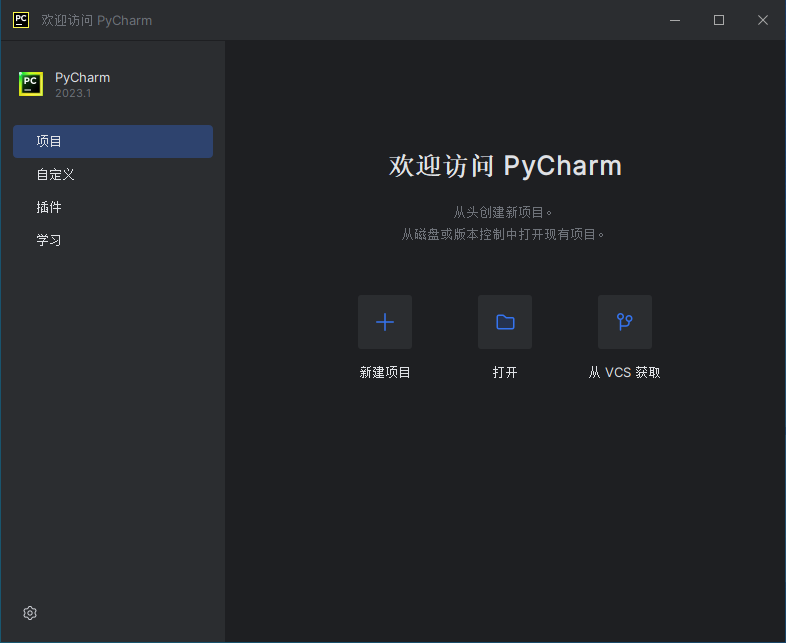Close the PyCharm welcome window
The width and height of the screenshot is (786, 643).
click(x=763, y=20)
